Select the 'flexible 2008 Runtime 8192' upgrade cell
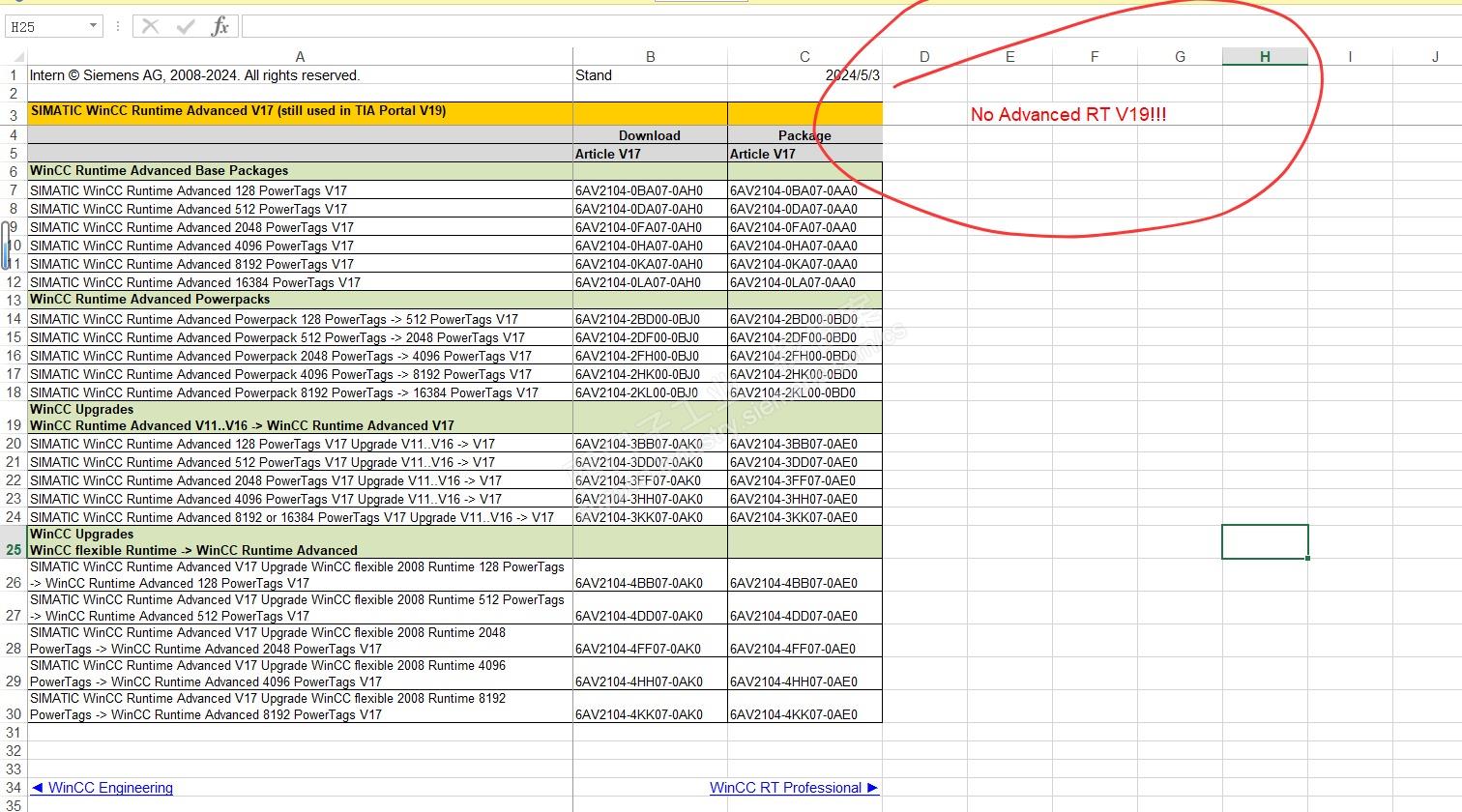 [x=300, y=707]
